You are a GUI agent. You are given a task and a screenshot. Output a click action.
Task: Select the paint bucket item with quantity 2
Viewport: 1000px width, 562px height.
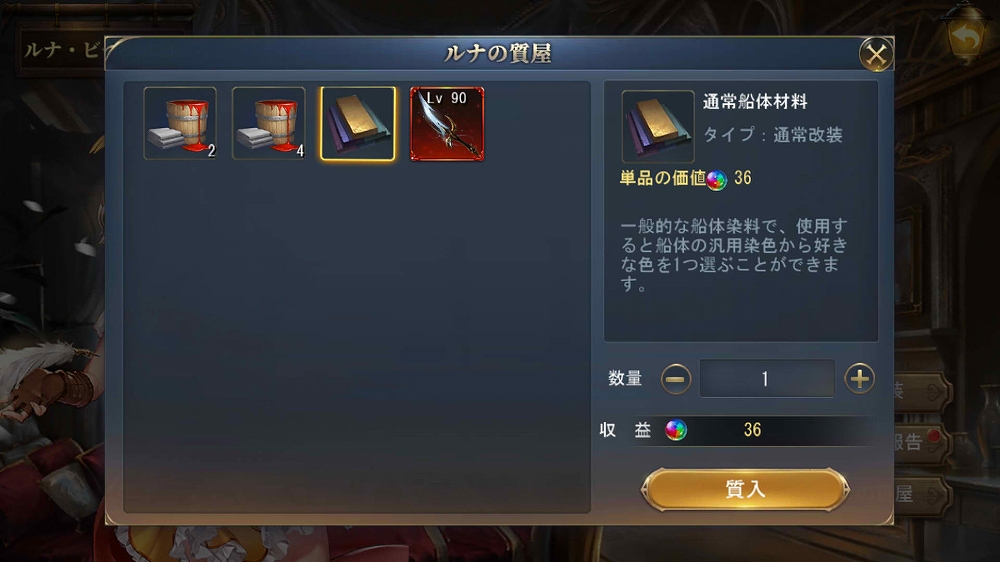click(x=180, y=123)
